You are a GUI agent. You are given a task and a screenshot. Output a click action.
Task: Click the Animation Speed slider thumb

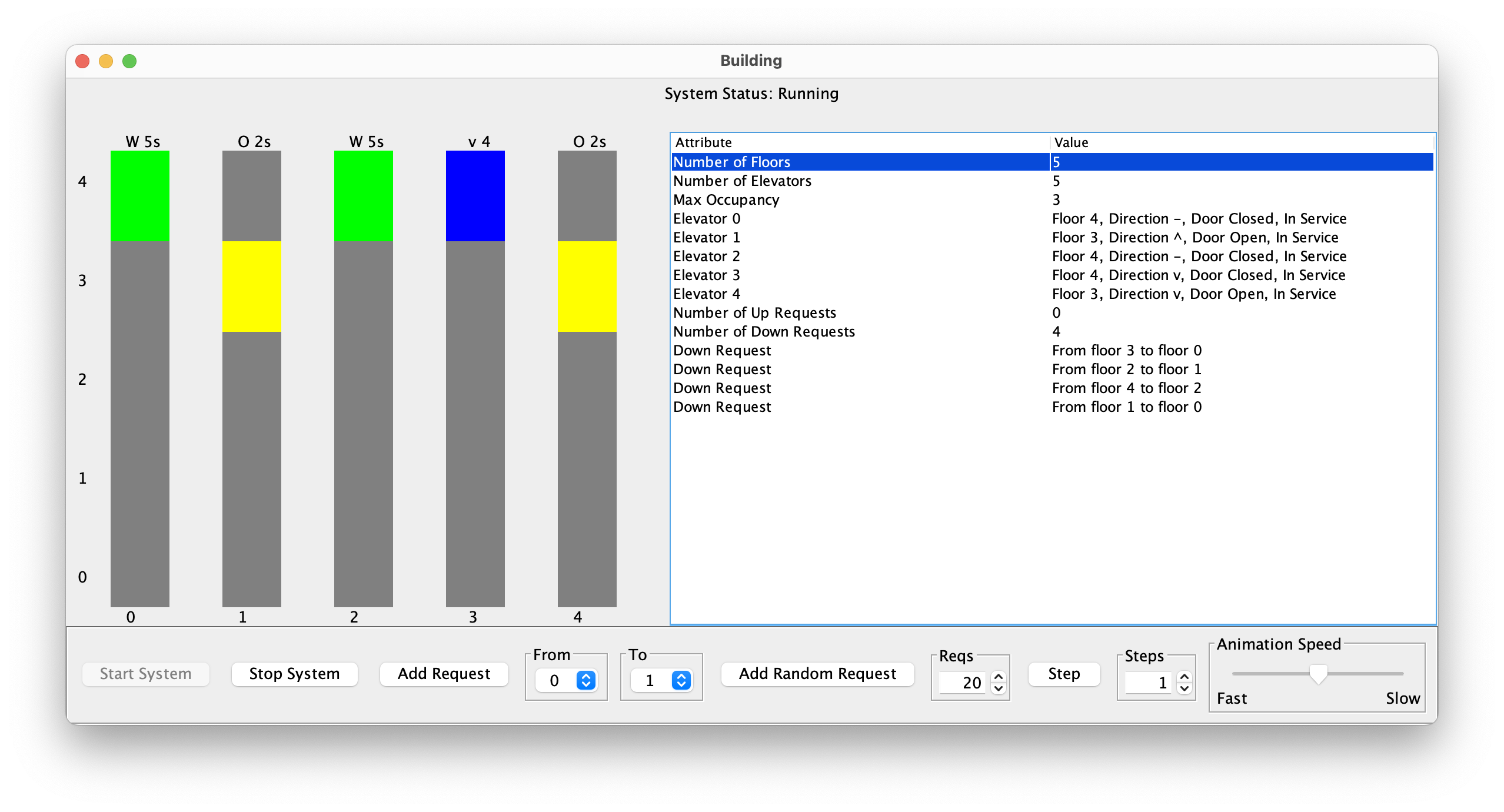(1318, 674)
